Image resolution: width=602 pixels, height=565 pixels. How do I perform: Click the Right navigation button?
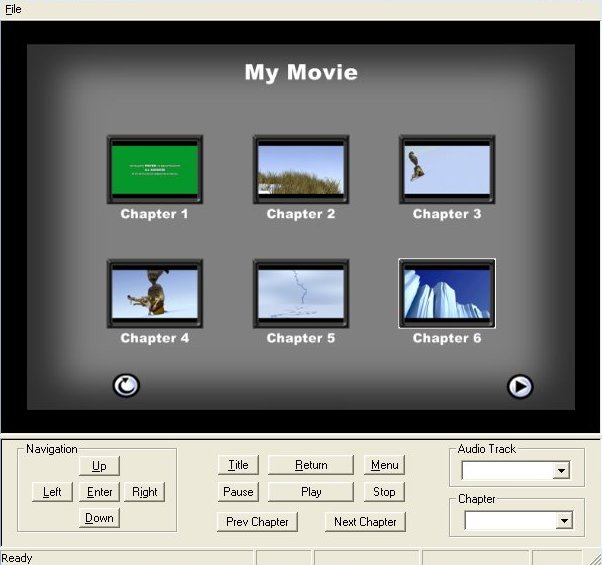(145, 492)
